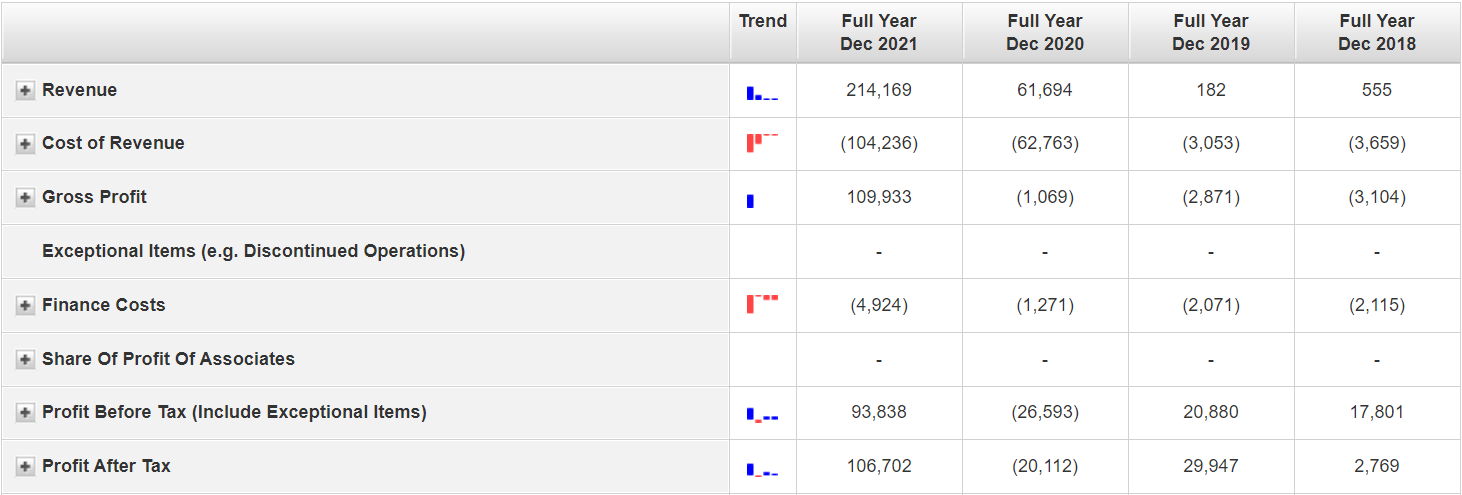1462x495 pixels.
Task: Click the Full Year Dec 2019 header
Action: point(1211,32)
